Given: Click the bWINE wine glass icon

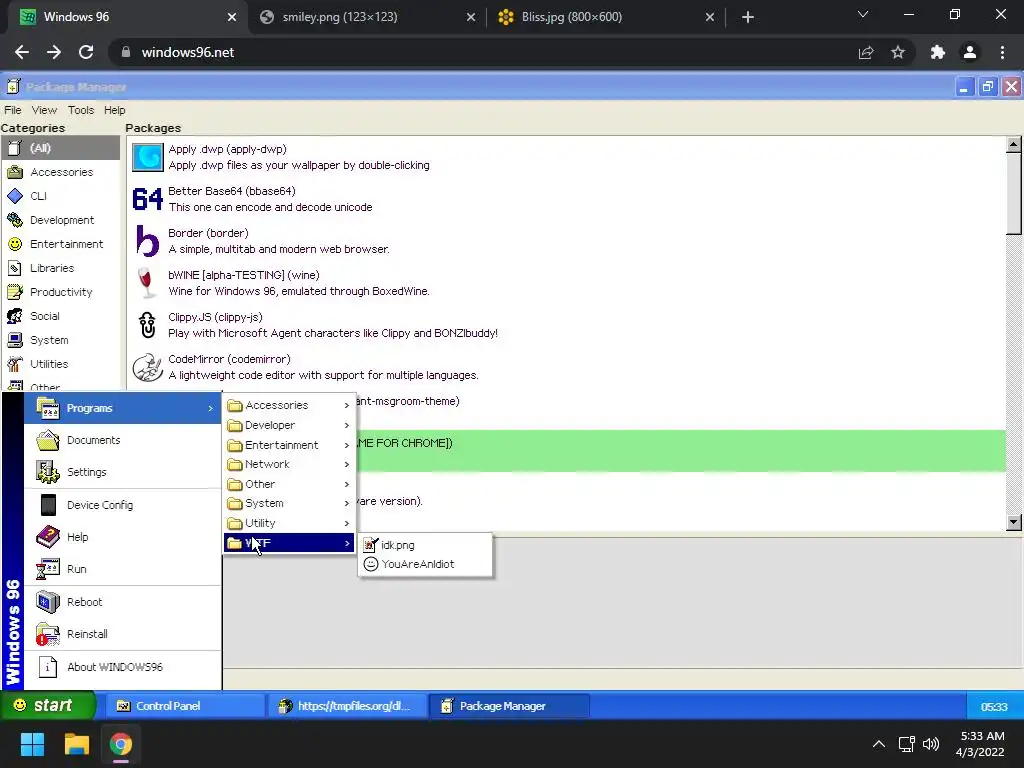Looking at the screenshot, I should (x=148, y=283).
